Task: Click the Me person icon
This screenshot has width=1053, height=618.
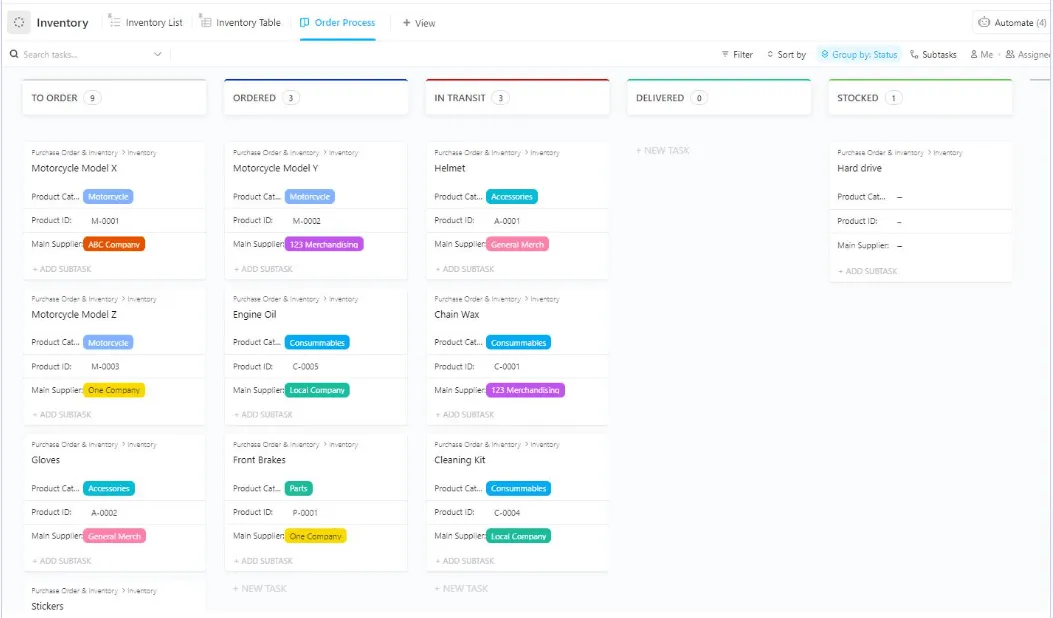Action: 974,54
